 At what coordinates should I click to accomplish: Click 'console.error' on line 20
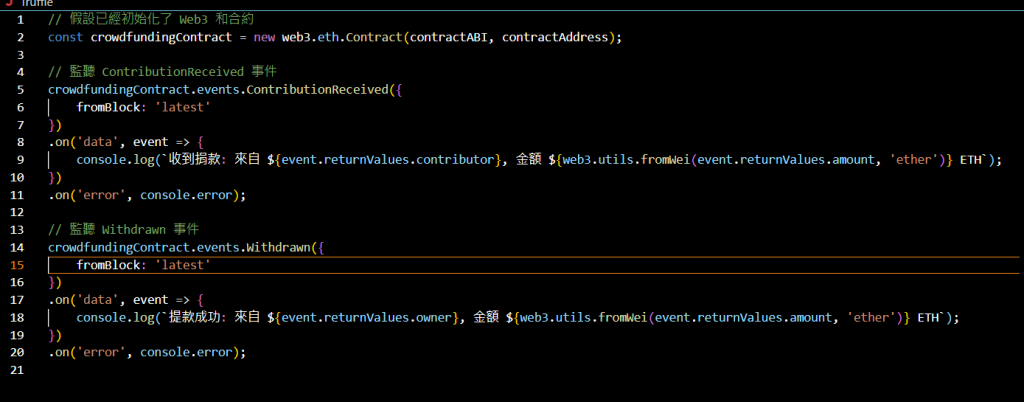[186, 352]
